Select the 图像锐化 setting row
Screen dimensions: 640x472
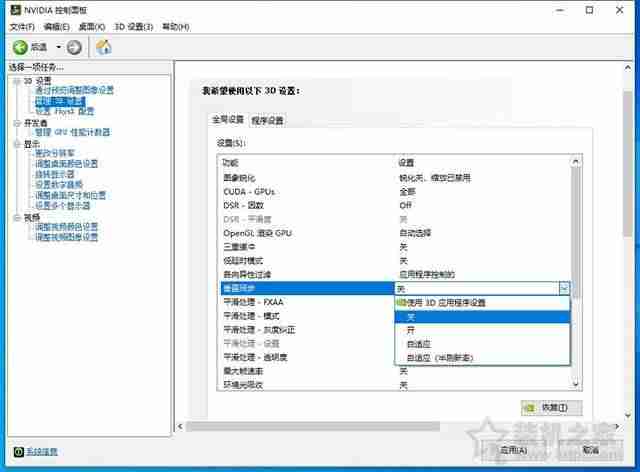[395, 178]
